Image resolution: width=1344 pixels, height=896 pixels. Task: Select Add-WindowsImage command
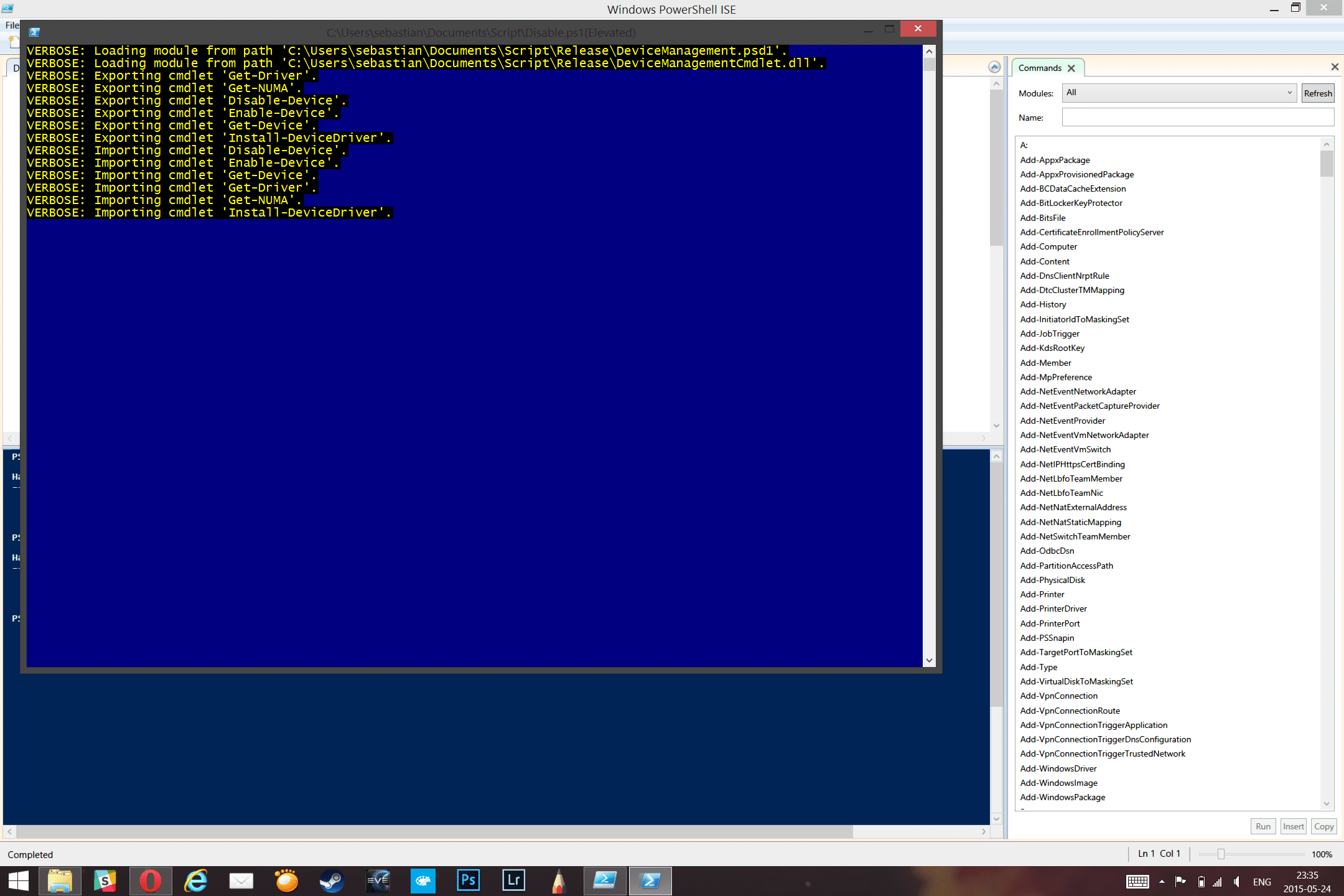[x=1058, y=783]
